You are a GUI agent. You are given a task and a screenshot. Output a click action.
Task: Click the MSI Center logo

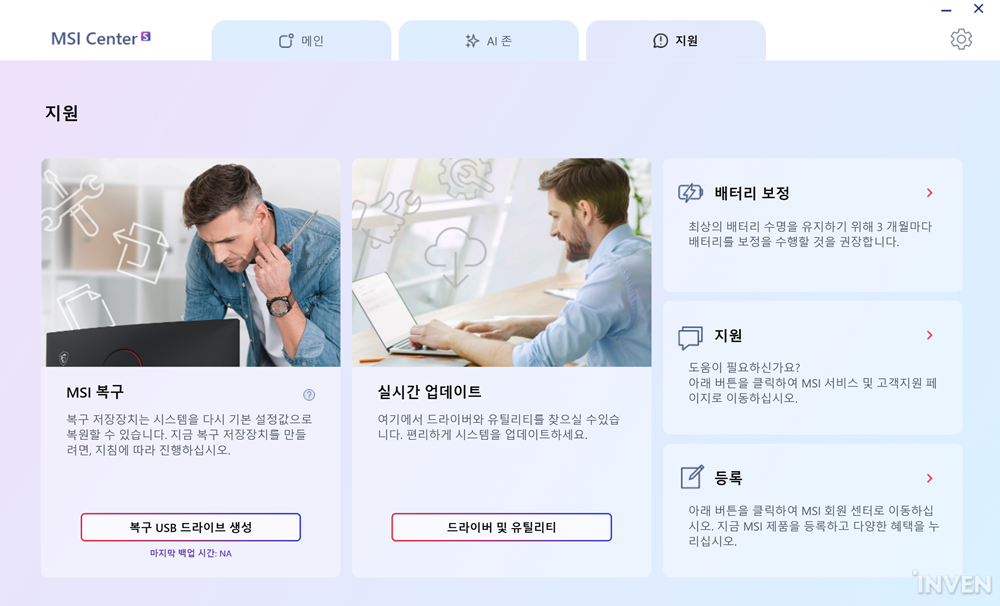click(101, 38)
